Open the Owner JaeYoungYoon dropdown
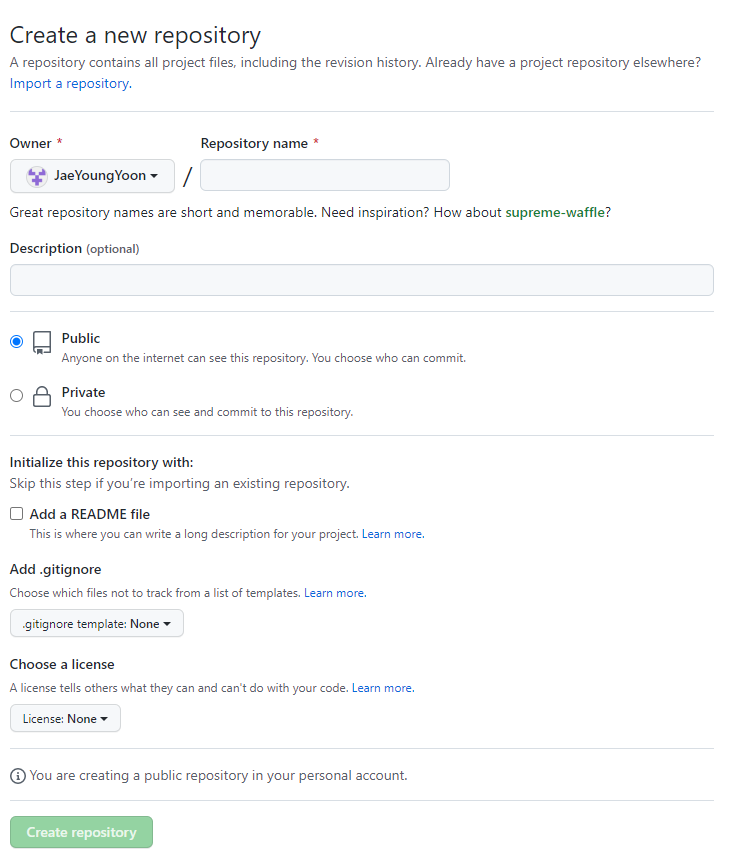 click(x=92, y=176)
